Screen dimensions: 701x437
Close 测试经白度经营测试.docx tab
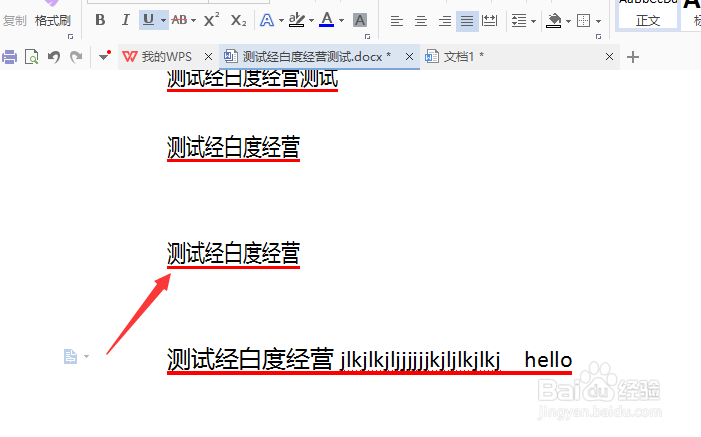pyautogui.click(x=409, y=57)
